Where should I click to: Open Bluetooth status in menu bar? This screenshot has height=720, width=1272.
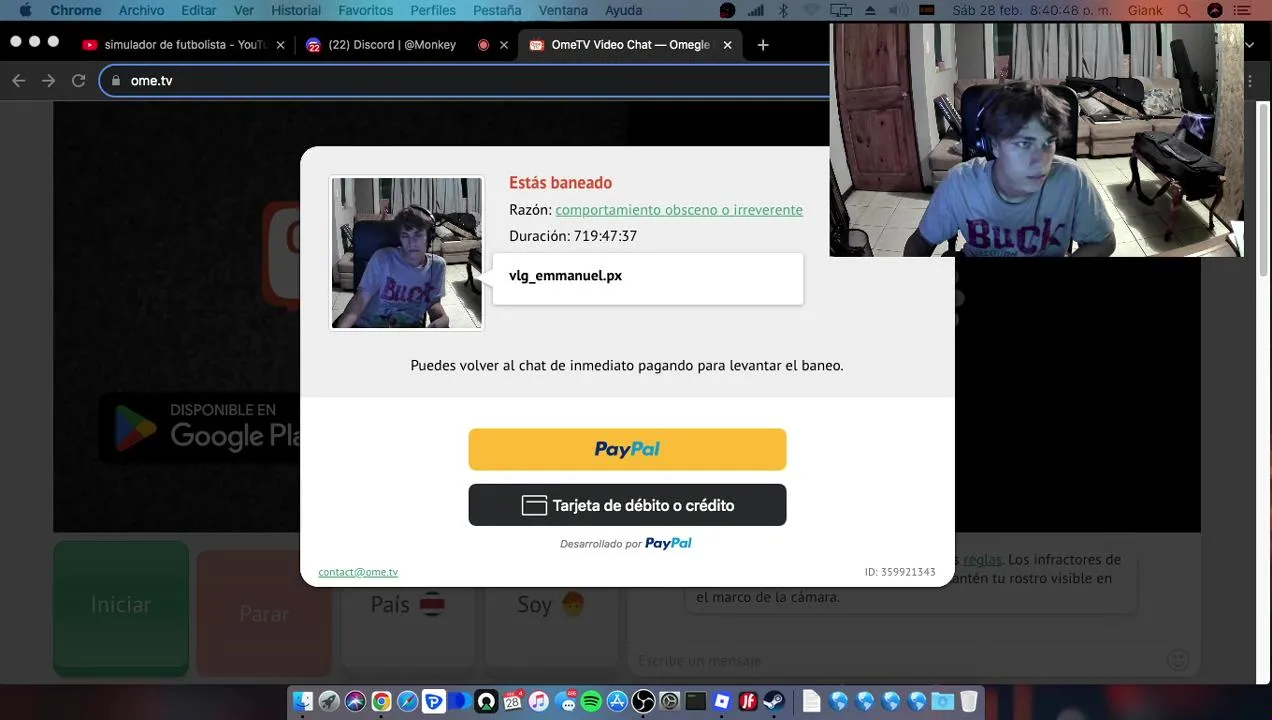point(783,10)
